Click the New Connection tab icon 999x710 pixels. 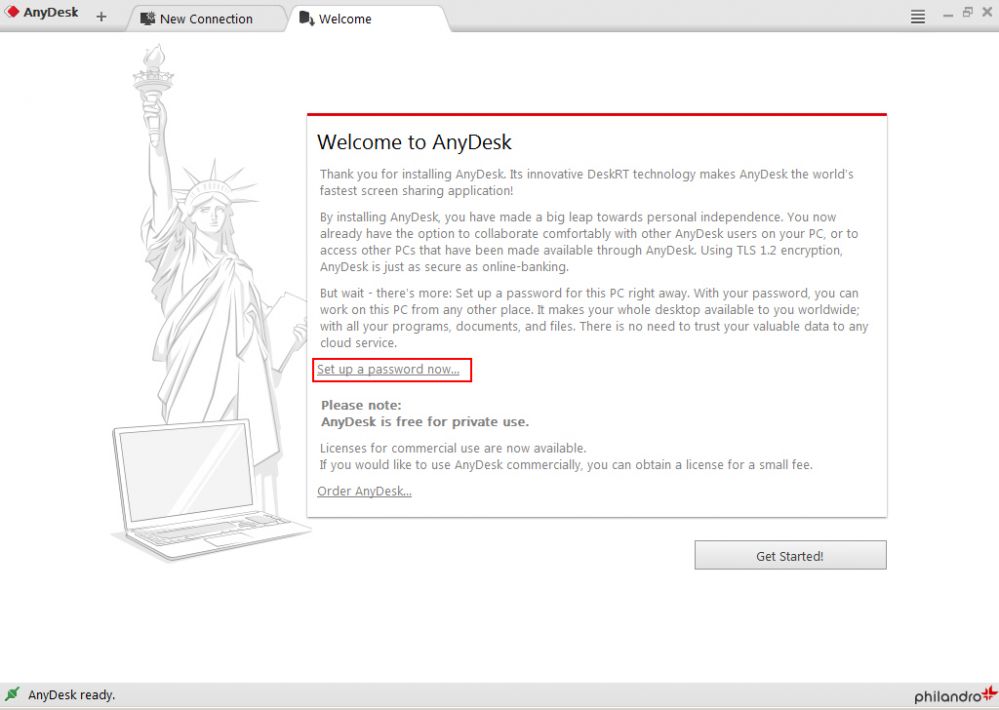point(148,18)
